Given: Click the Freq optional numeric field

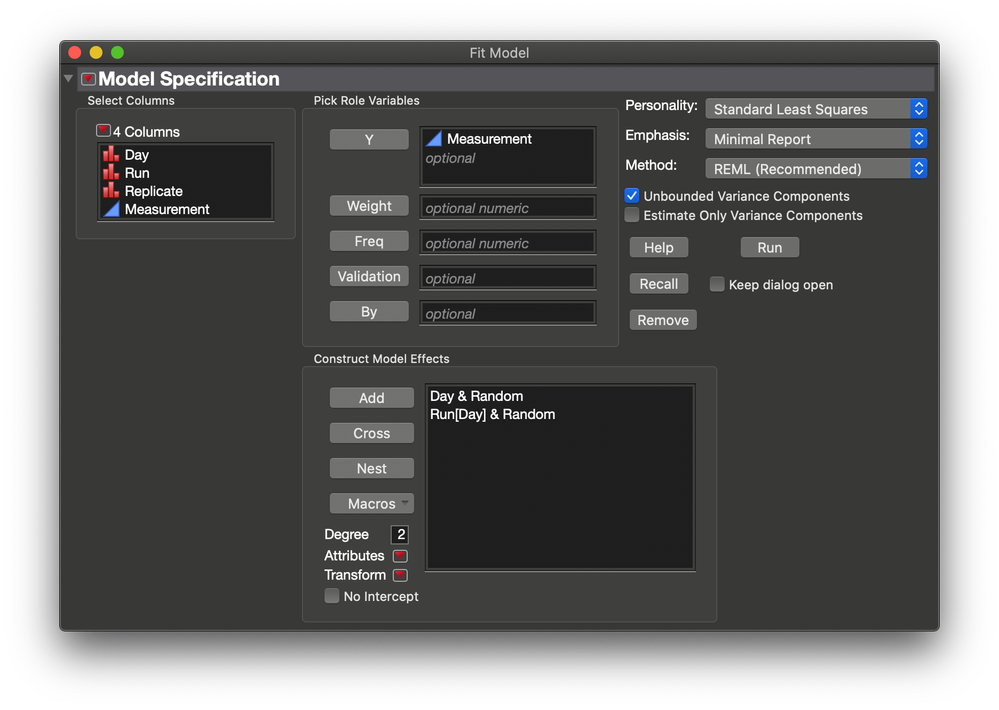Looking at the screenshot, I should 508,243.
